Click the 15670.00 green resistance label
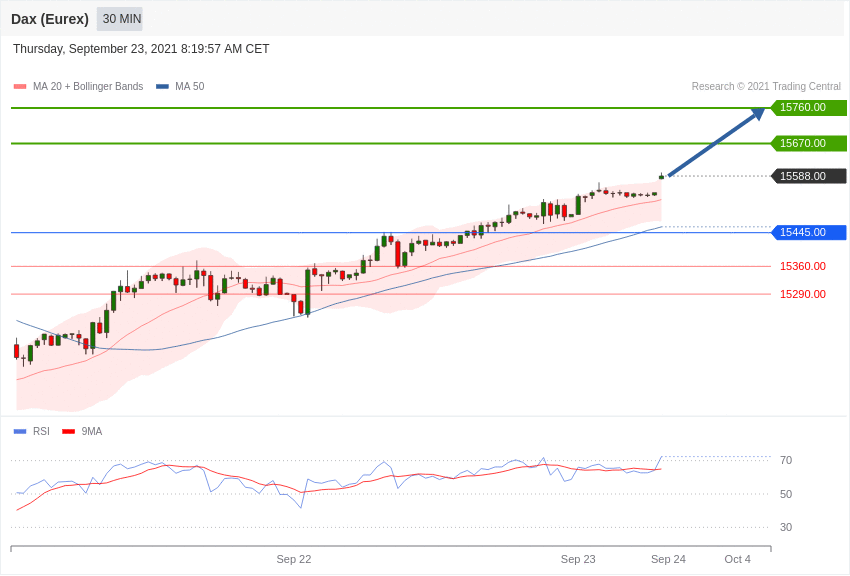 coord(808,143)
